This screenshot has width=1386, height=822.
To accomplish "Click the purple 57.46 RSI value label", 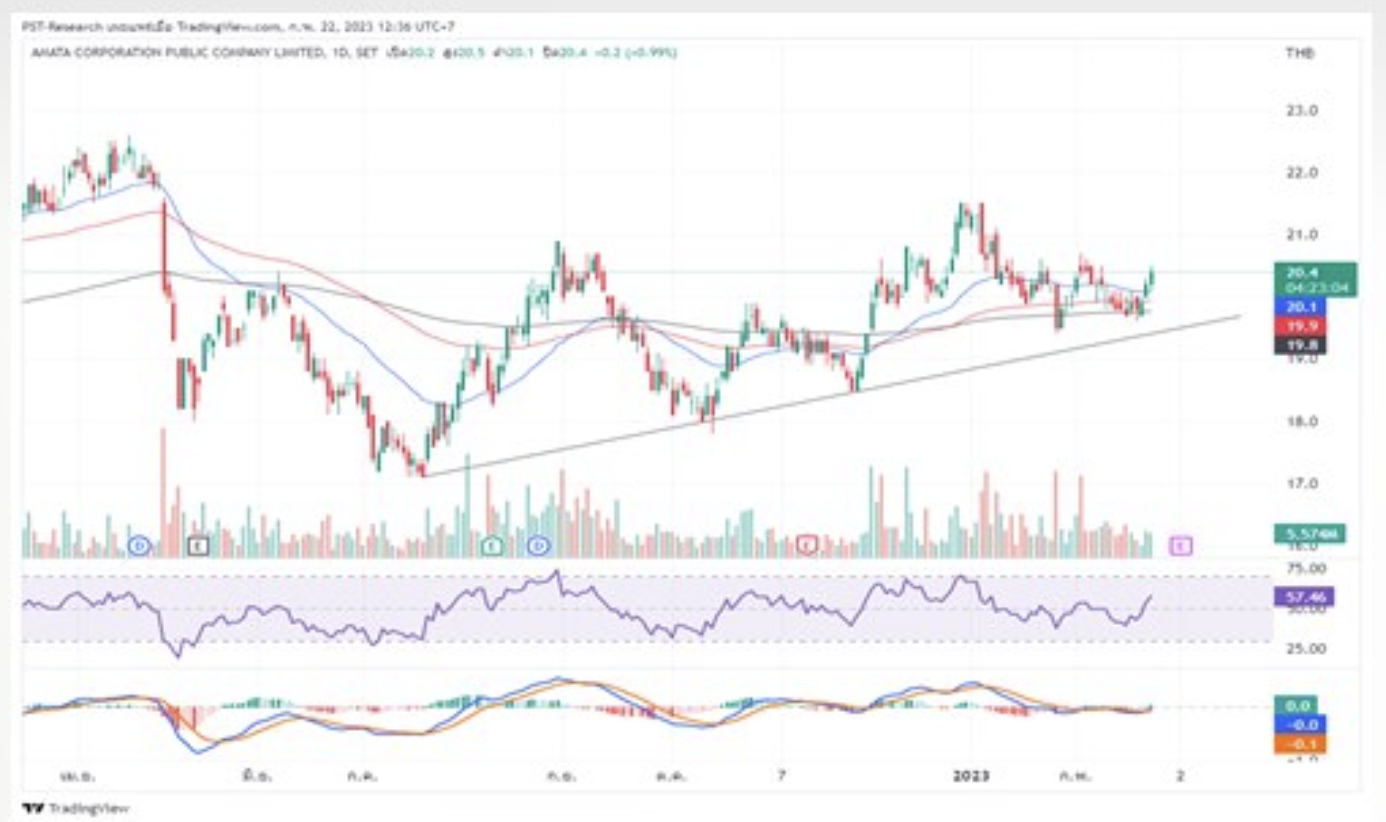I will [1304, 597].
